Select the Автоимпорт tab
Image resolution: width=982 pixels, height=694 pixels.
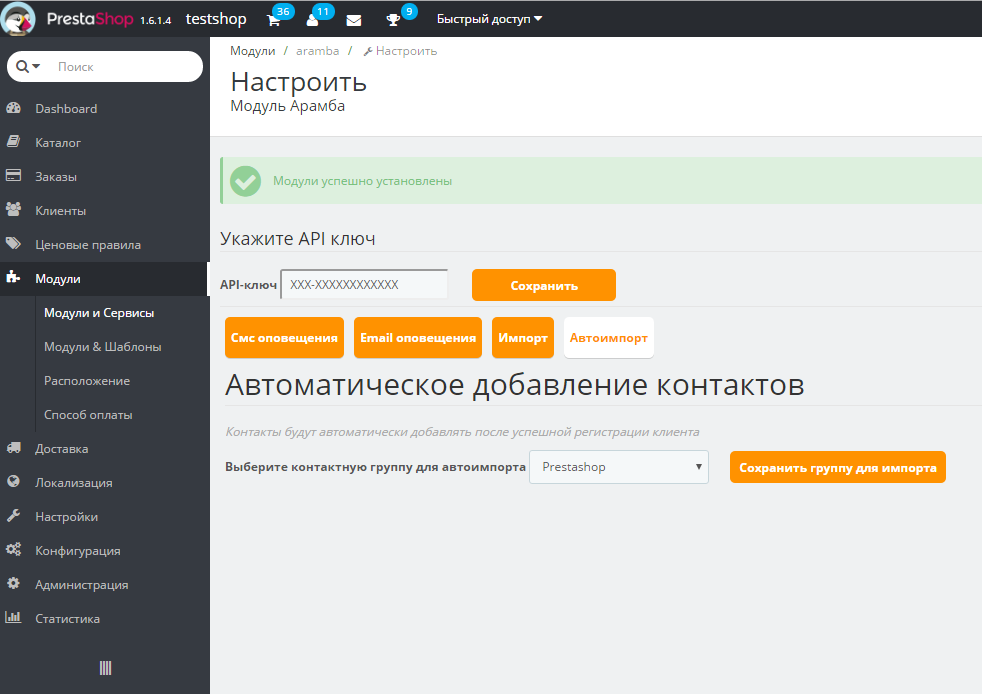609,338
